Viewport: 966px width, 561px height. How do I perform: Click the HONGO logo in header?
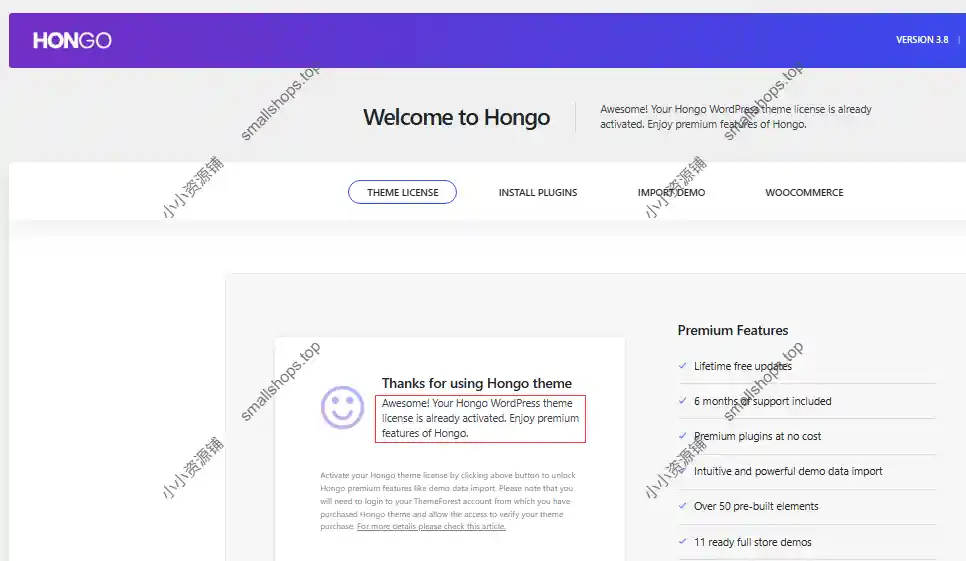pyautogui.click(x=72, y=41)
